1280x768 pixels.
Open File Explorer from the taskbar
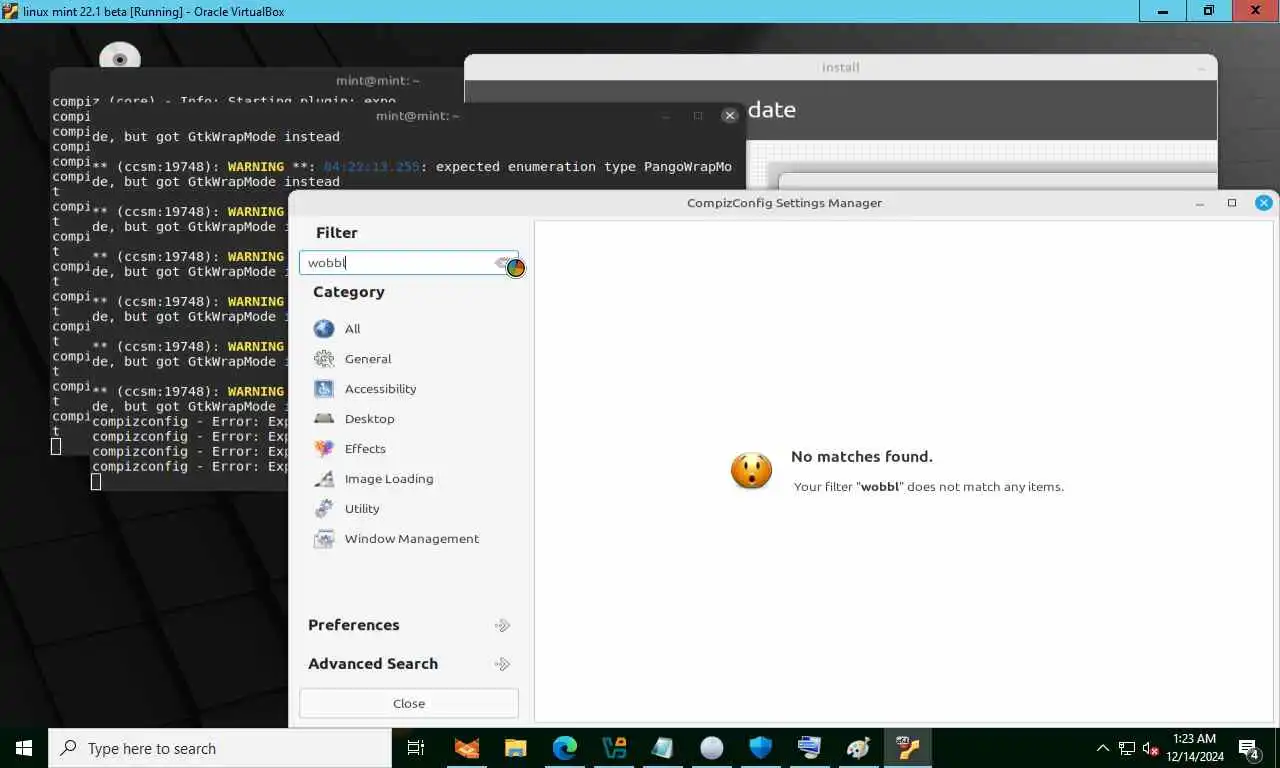point(516,748)
